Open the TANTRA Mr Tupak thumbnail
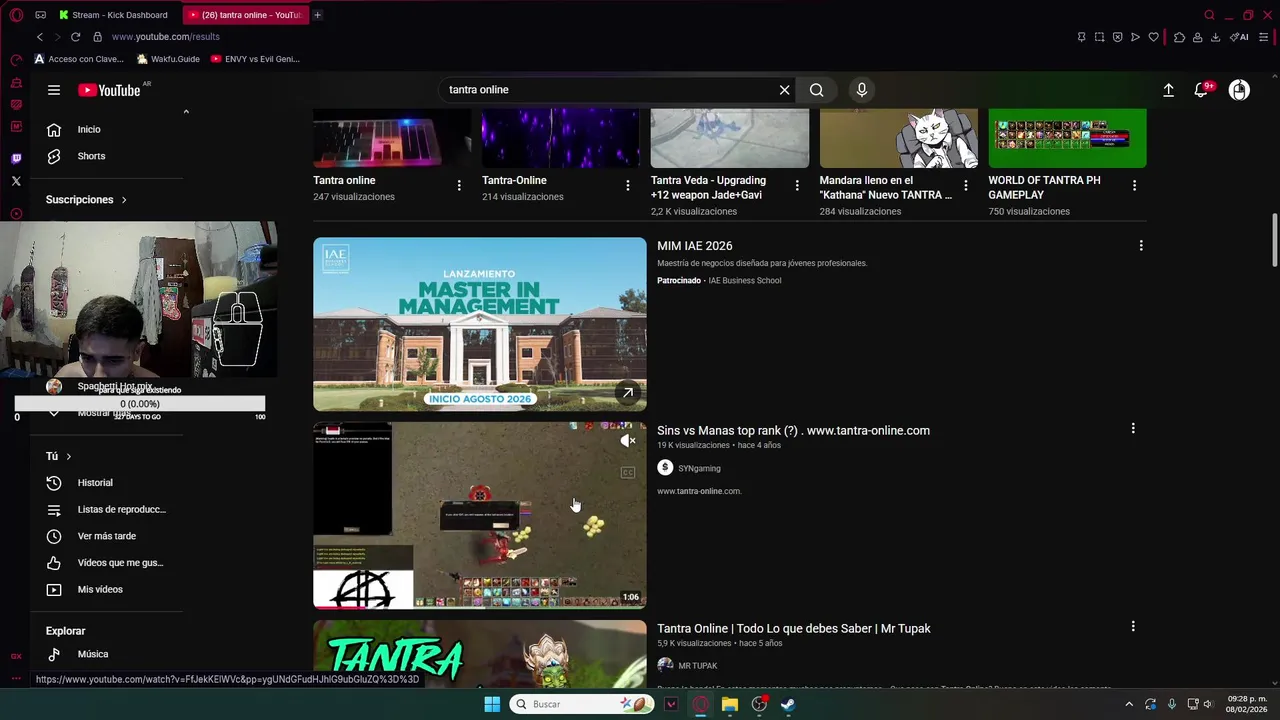 click(480, 654)
